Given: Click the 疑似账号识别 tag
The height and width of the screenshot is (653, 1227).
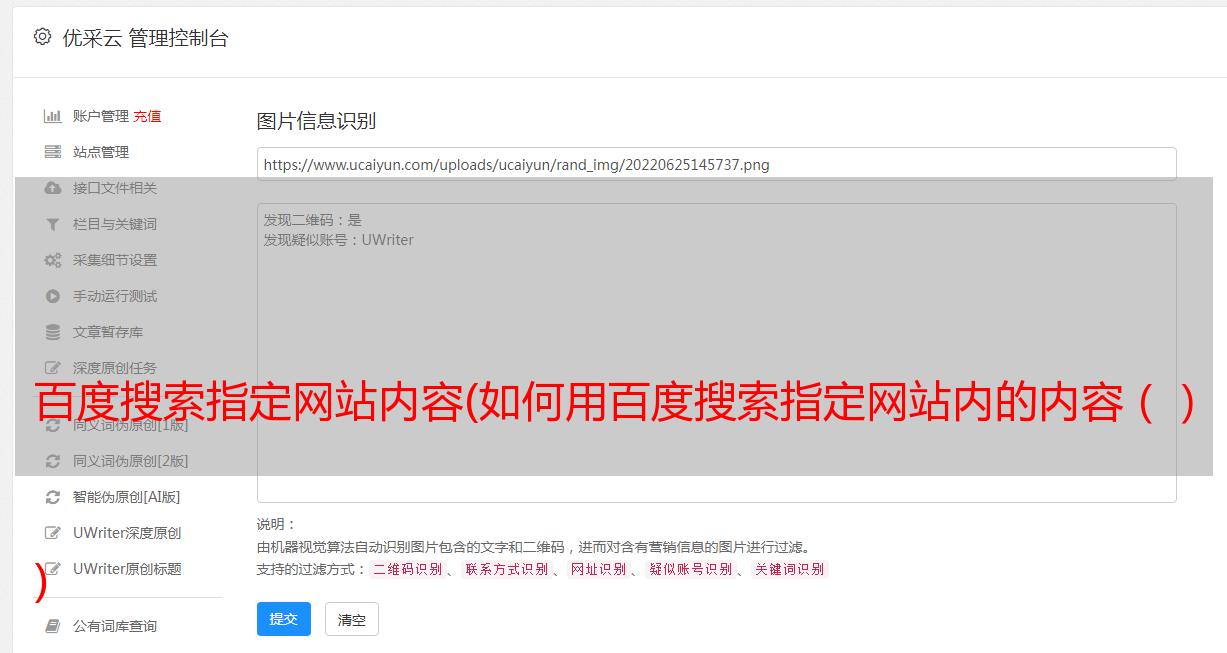Looking at the screenshot, I should pyautogui.click(x=690, y=569).
